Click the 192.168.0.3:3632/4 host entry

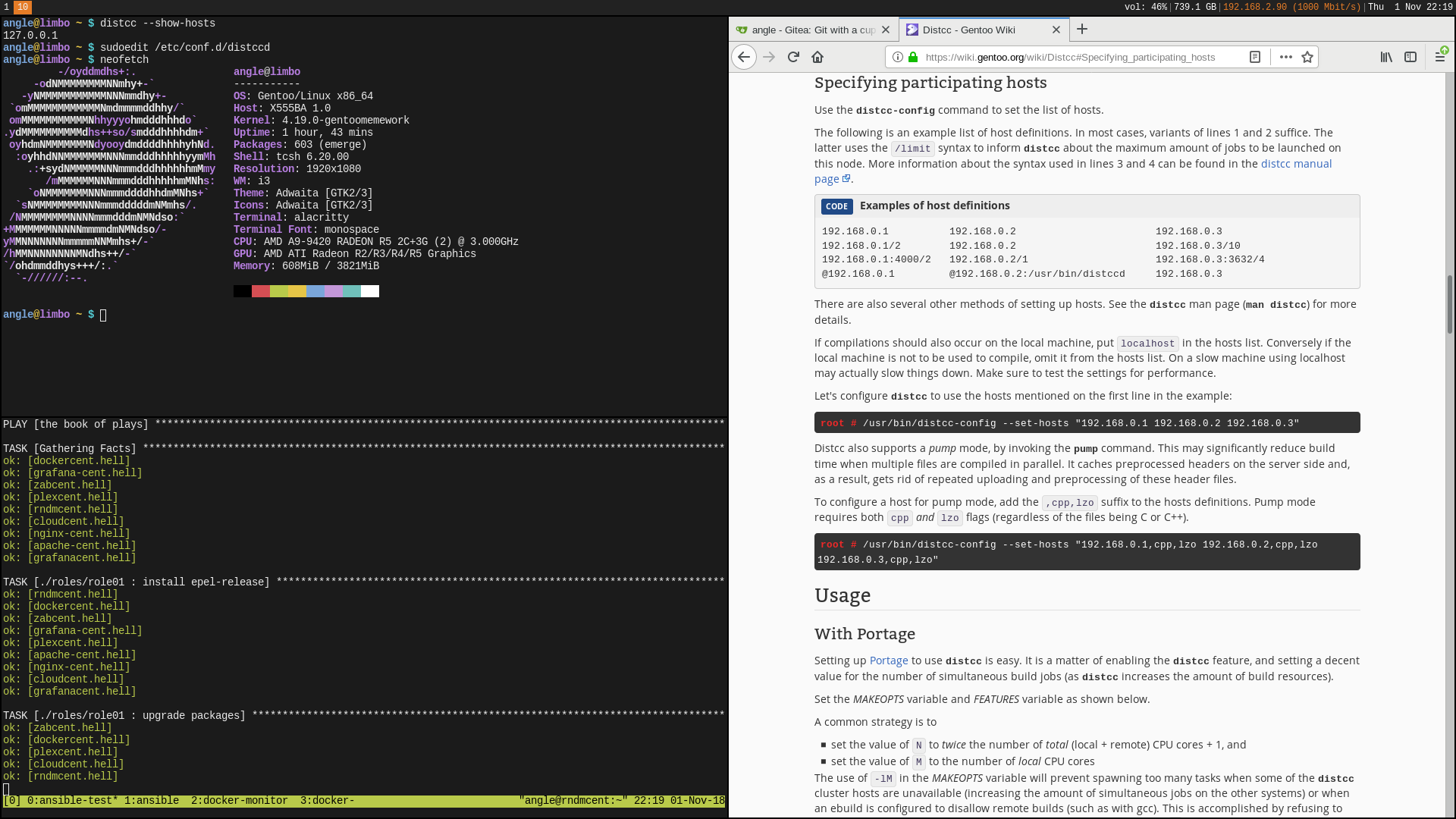coord(1210,259)
